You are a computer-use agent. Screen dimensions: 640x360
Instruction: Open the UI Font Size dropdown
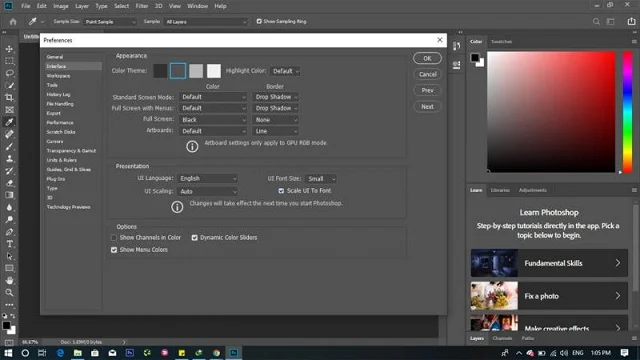(321, 179)
